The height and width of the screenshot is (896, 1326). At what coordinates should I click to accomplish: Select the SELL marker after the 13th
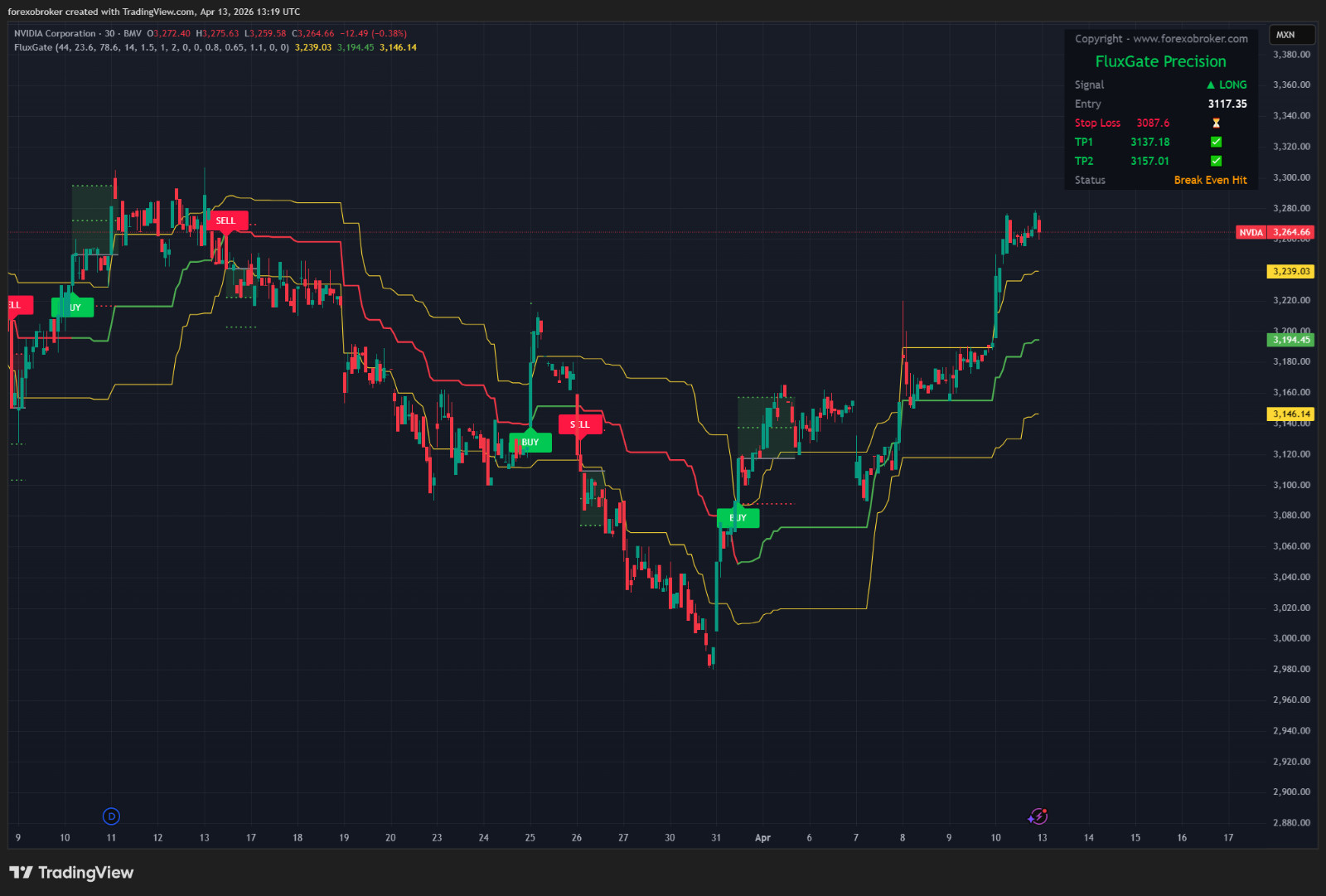pos(225,220)
